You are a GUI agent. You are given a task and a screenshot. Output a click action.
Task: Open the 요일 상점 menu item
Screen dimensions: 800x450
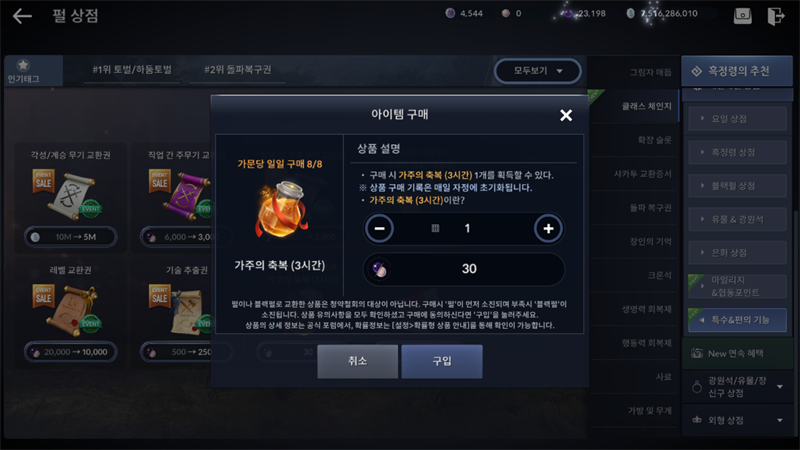(737, 119)
